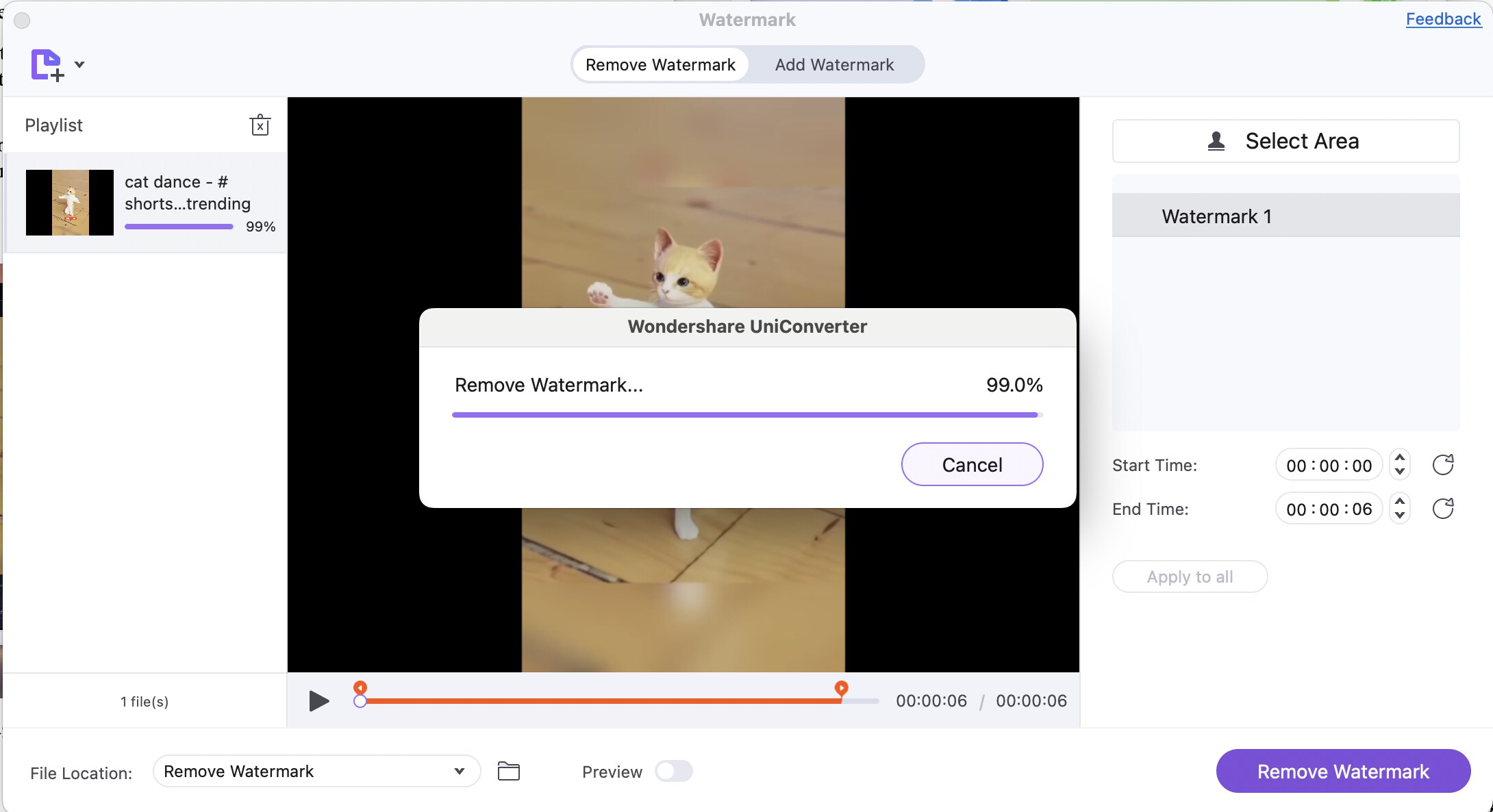Viewport: 1493px width, 812px height.
Task: Select Watermark 1 in the list
Action: point(1285,216)
